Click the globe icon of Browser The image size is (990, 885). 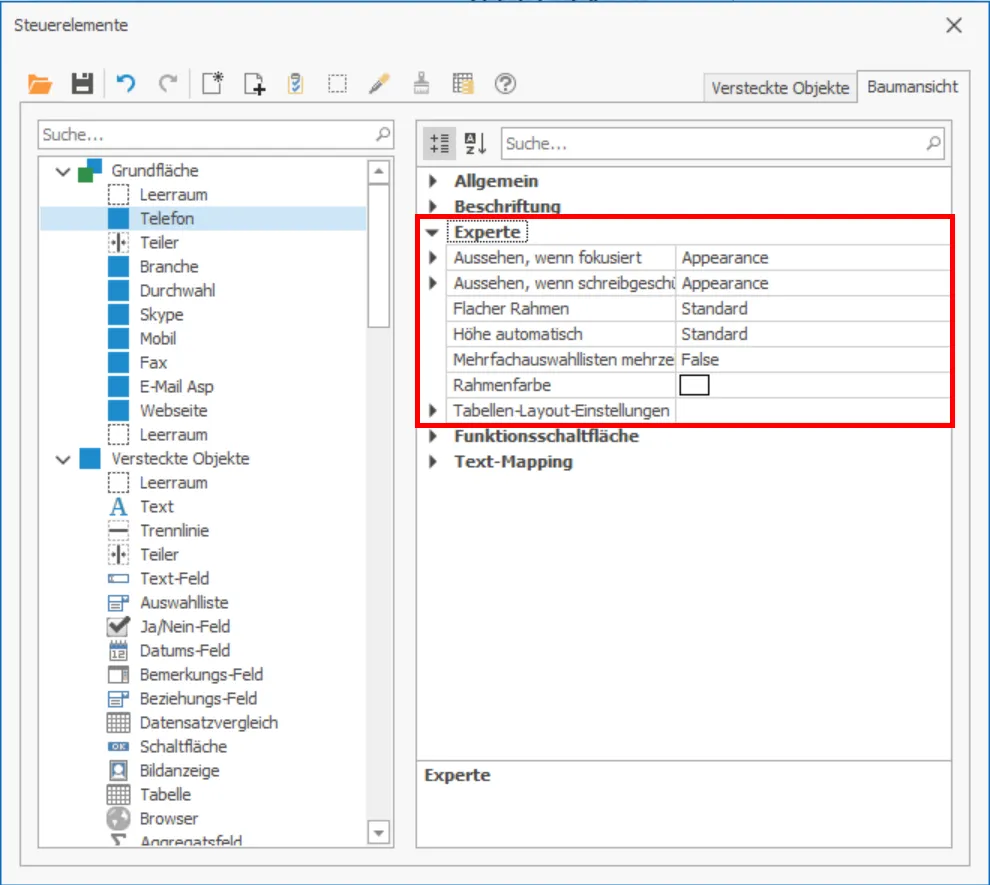(x=118, y=818)
